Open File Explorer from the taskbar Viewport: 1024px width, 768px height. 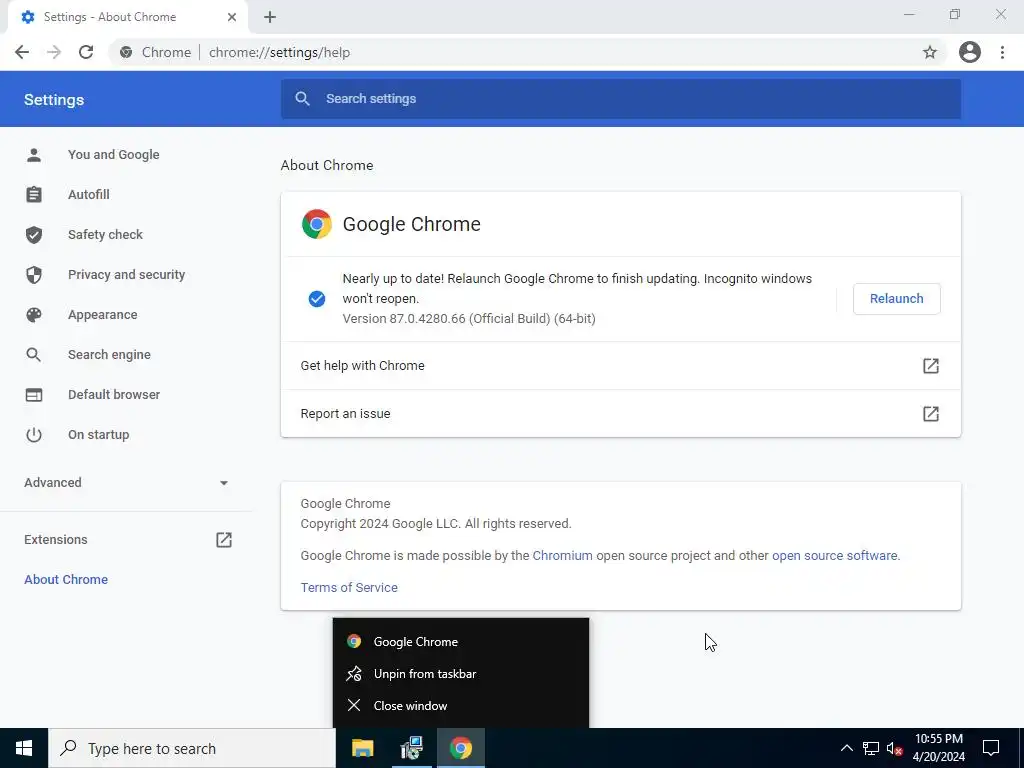[362, 748]
